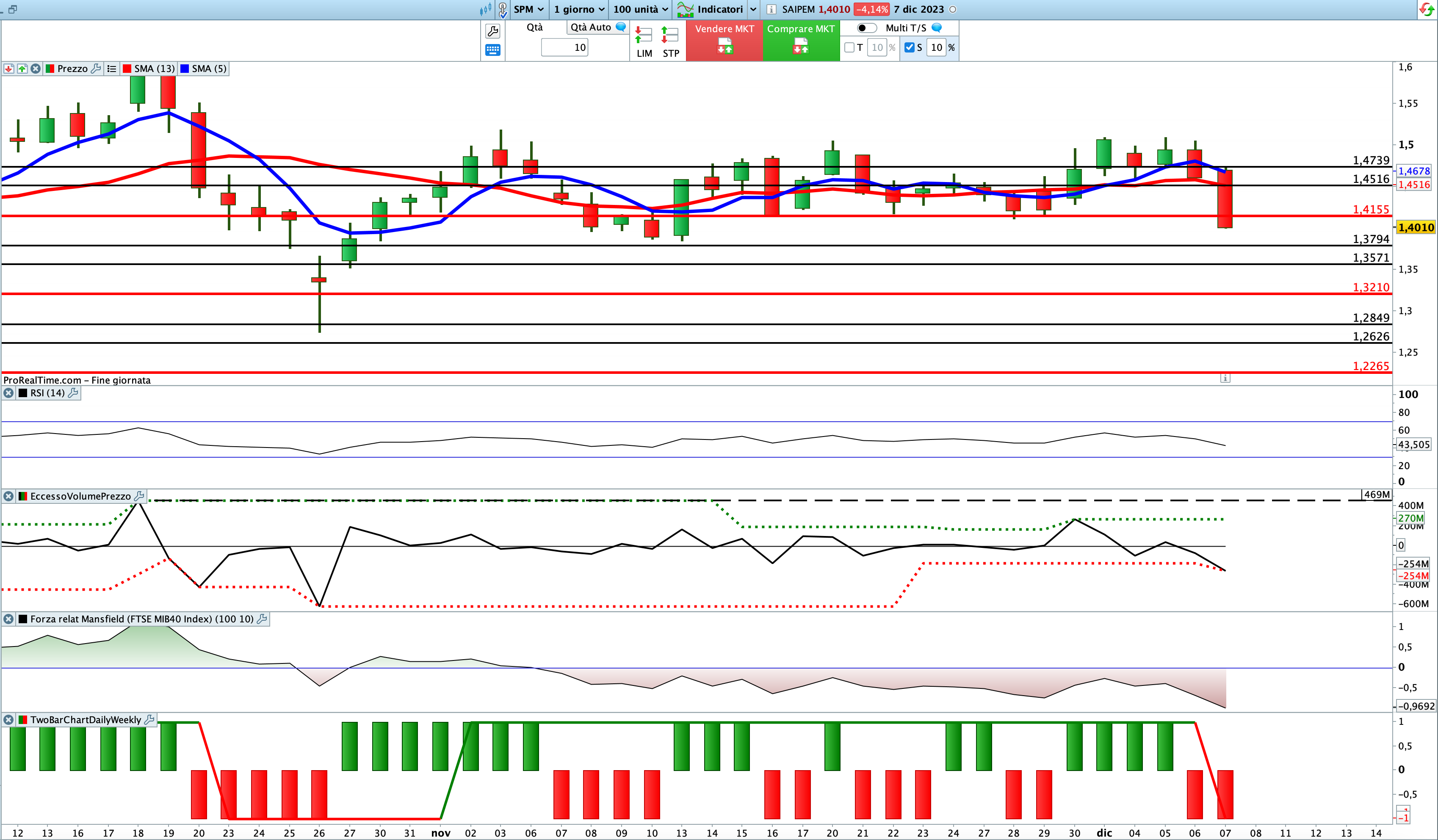This screenshot has width=1438, height=840.
Task: Select the Qtà tab
Action: [x=535, y=27]
